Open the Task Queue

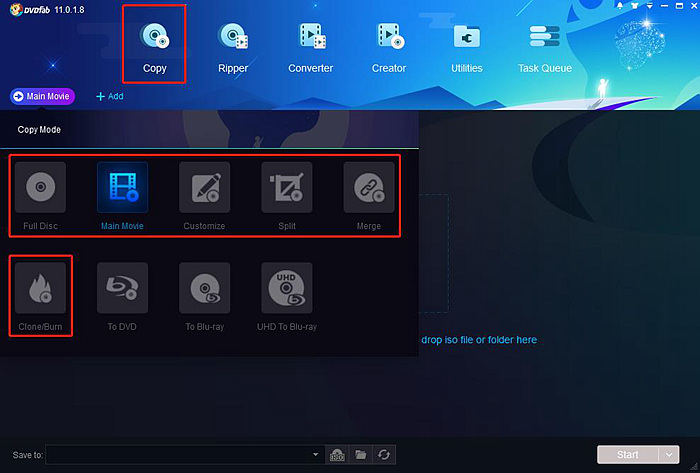point(545,47)
